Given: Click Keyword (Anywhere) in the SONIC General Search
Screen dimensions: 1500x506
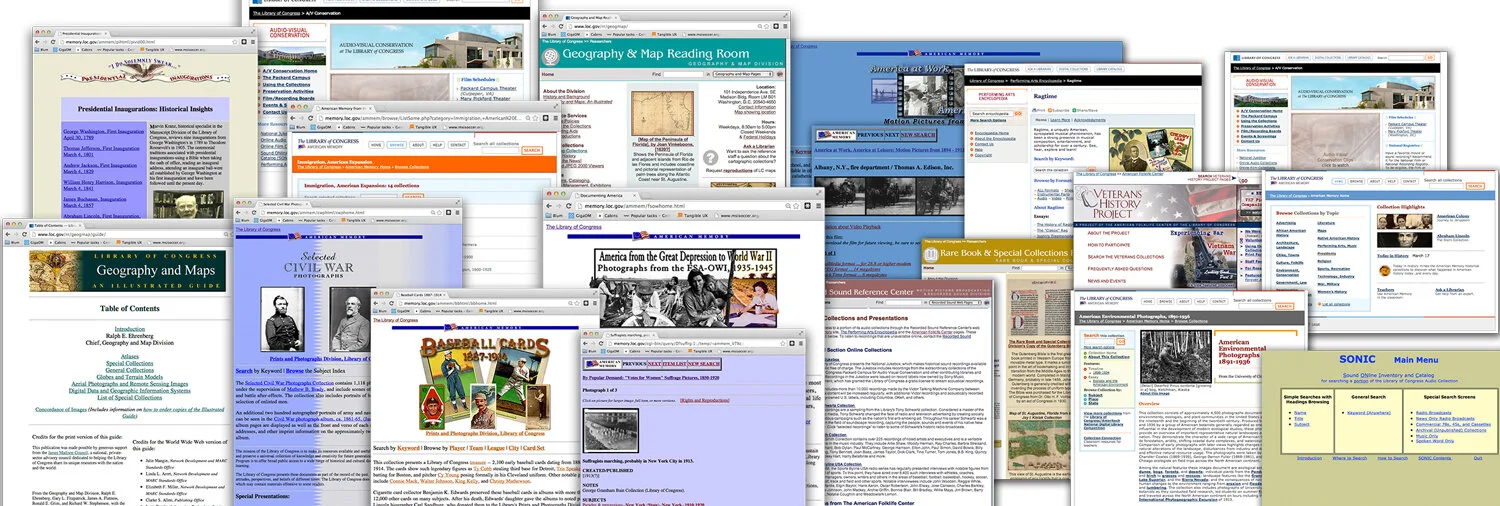Looking at the screenshot, I should (x=1368, y=412).
